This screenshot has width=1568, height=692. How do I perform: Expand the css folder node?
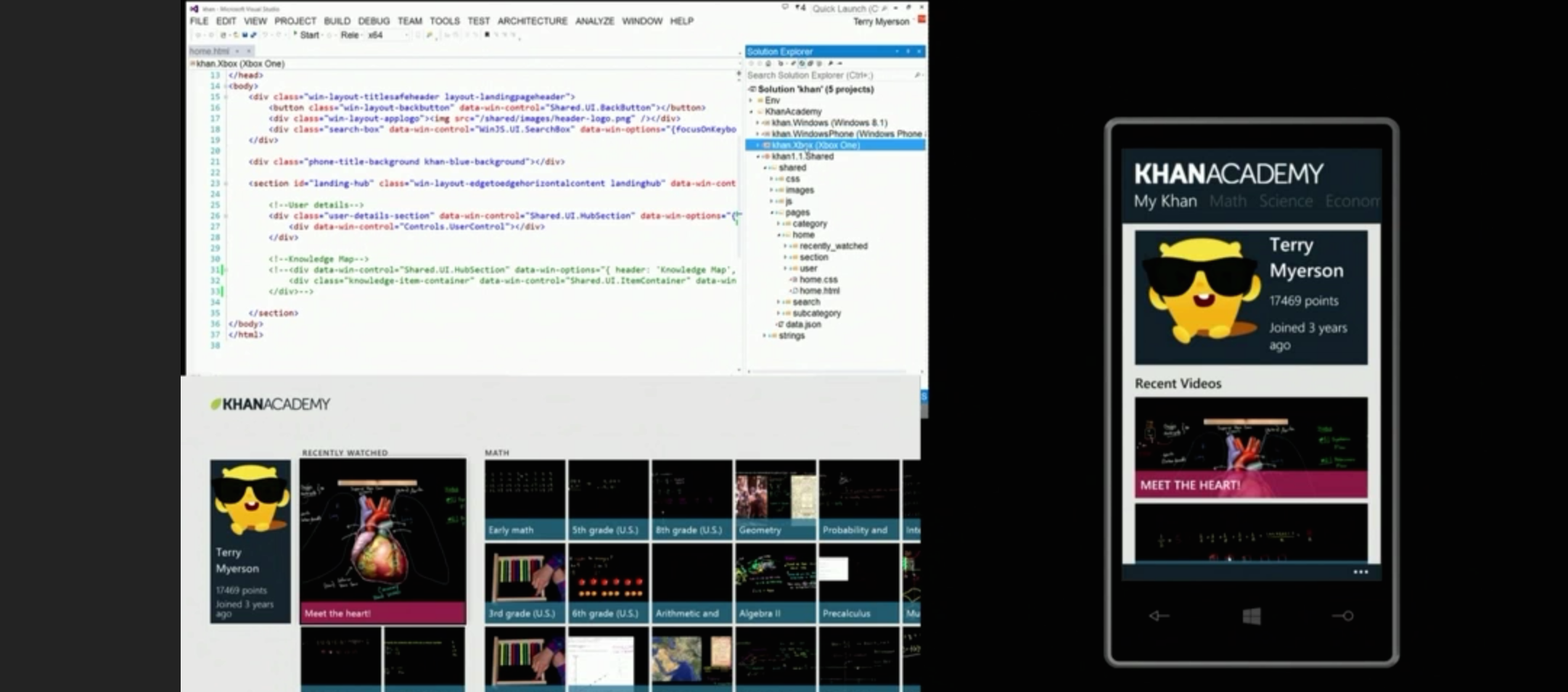click(771, 179)
